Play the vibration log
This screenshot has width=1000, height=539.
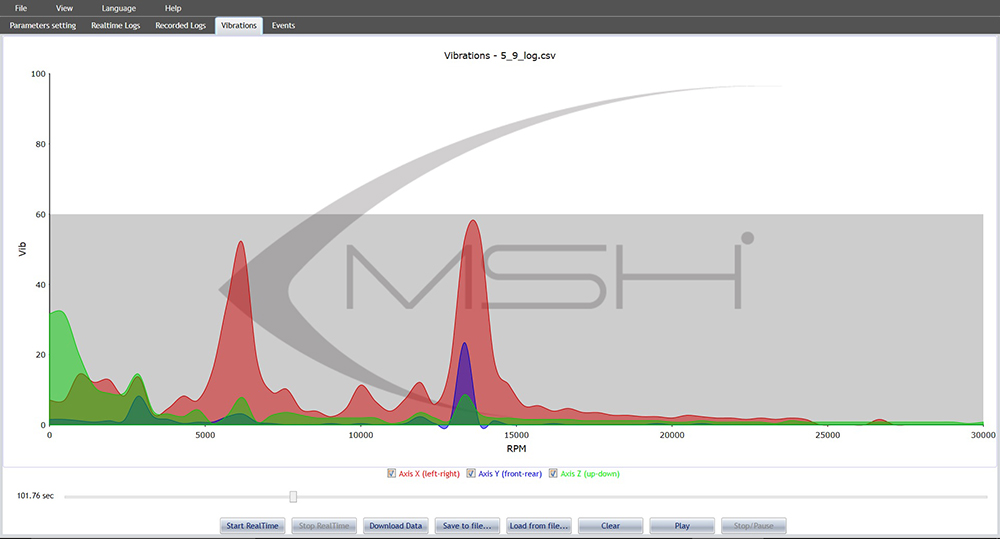682,526
